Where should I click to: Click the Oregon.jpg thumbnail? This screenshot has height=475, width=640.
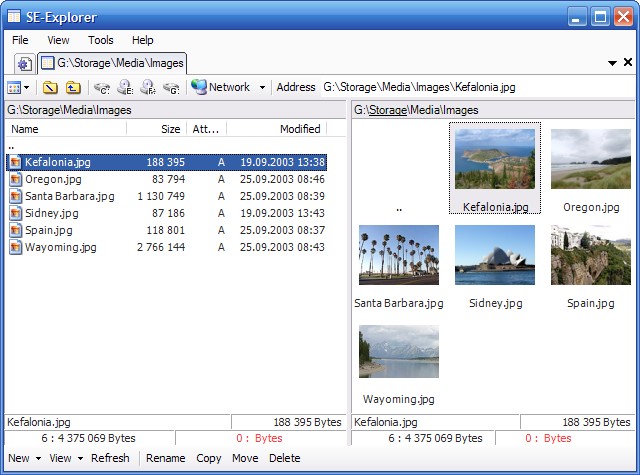pyautogui.click(x=591, y=159)
